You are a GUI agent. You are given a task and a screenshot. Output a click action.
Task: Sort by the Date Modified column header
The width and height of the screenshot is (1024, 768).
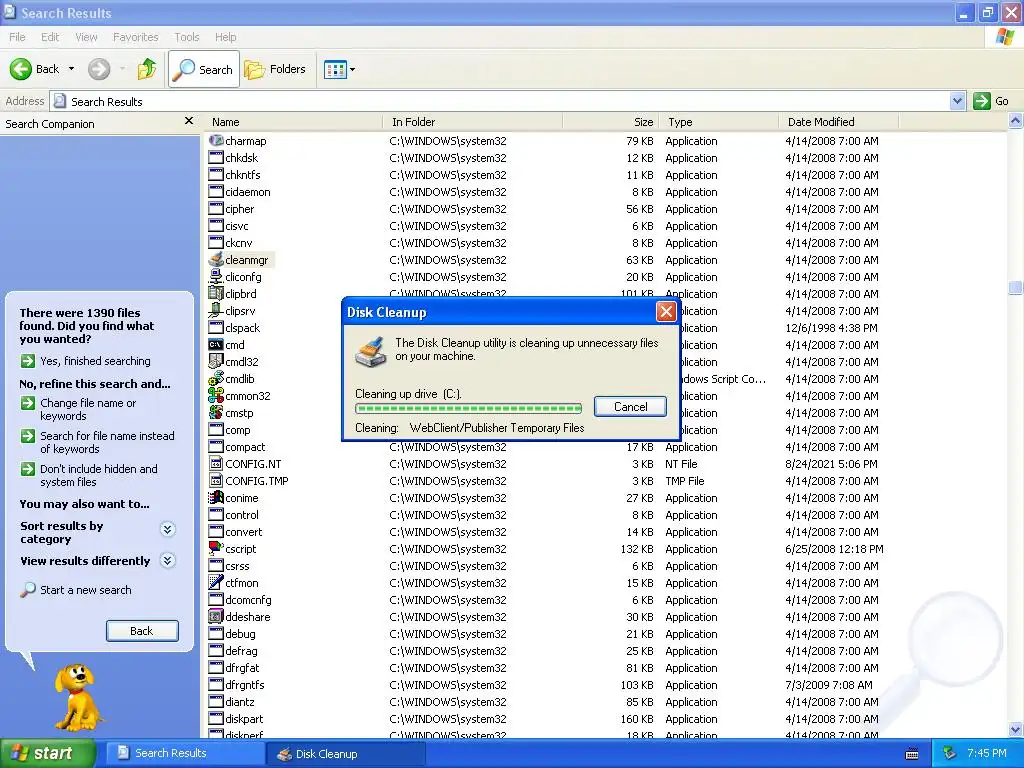(839, 121)
